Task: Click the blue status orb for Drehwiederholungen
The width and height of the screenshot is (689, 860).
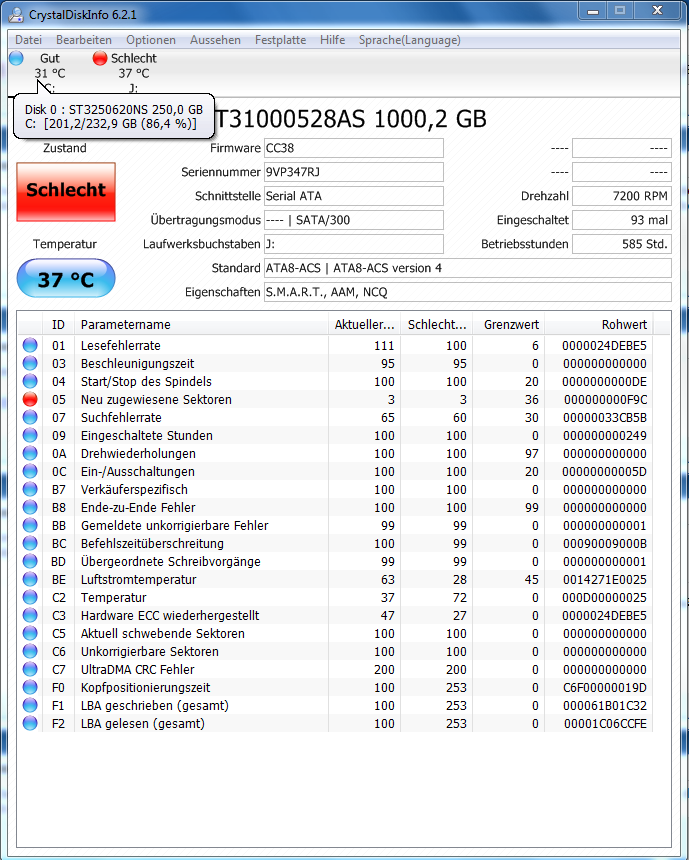Action: point(30,453)
